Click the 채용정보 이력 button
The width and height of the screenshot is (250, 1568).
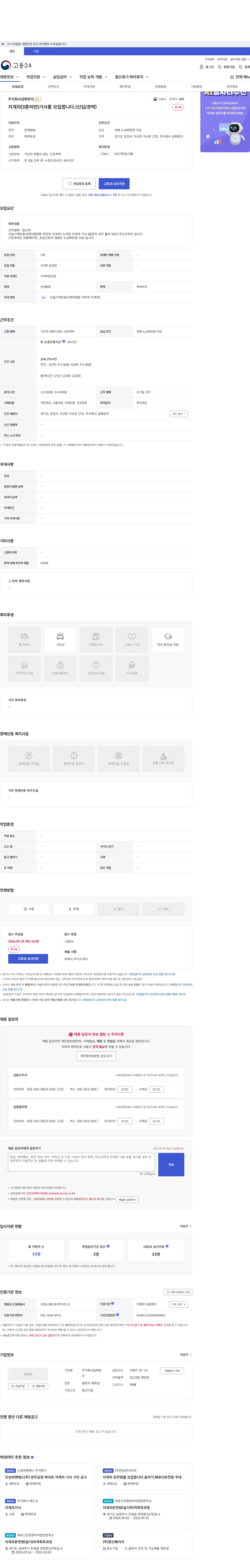click(x=172, y=1371)
